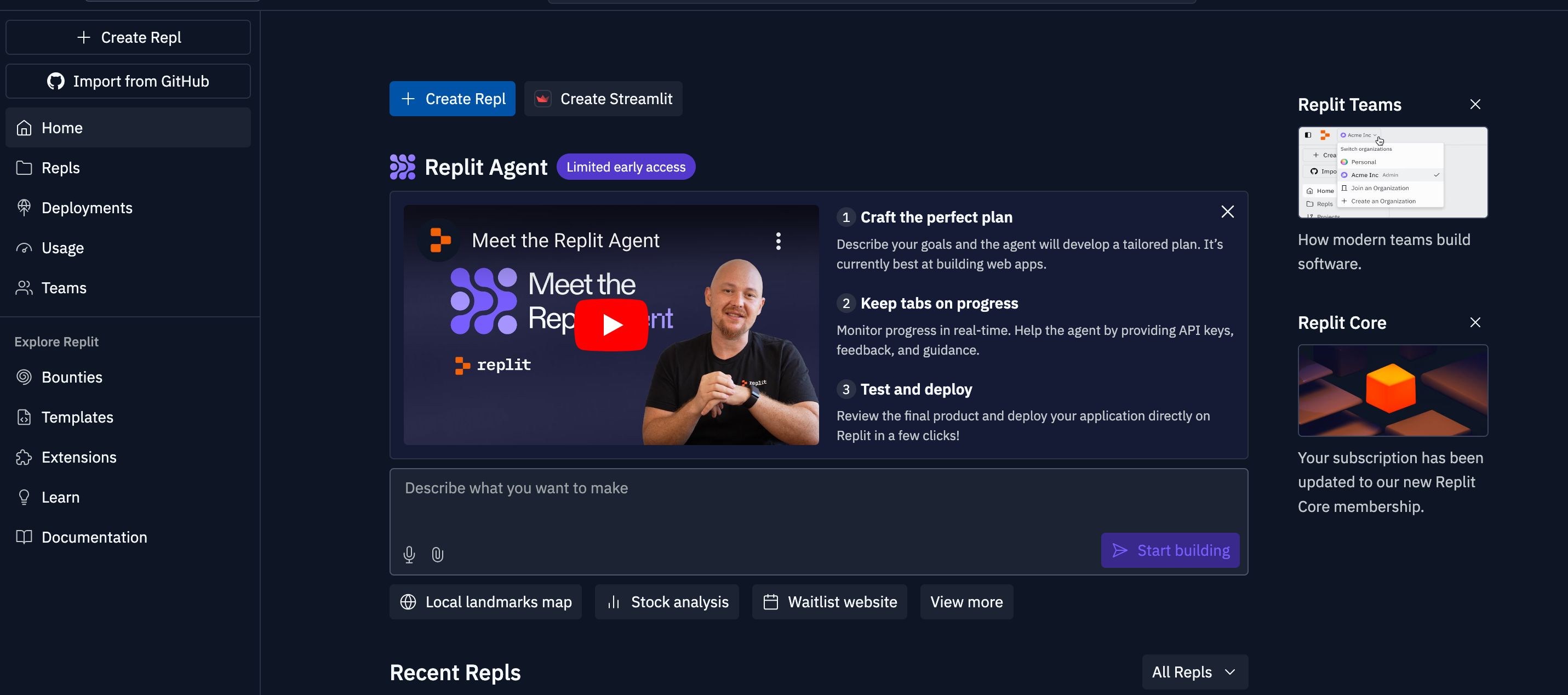Click the Extensions puzzle piece icon
This screenshot has width=1568, height=695.
pyautogui.click(x=24, y=457)
